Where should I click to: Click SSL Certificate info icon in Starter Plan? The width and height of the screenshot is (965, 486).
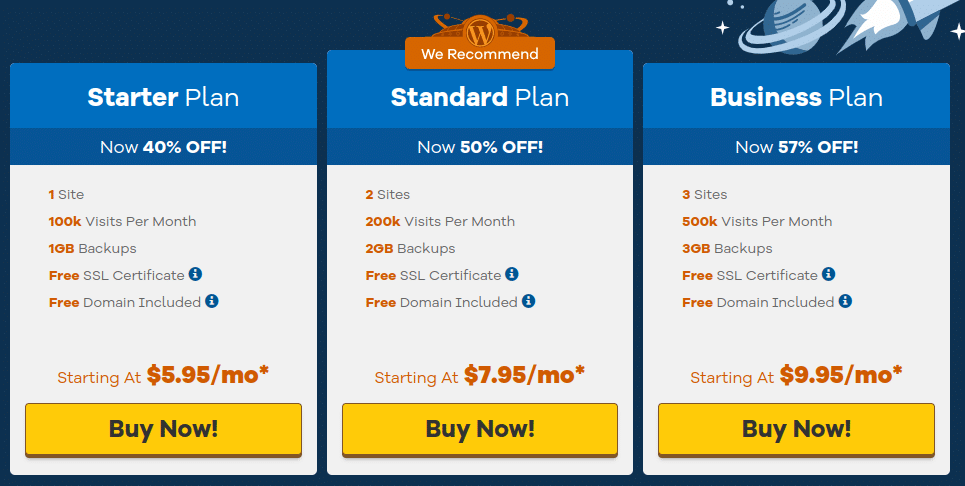(195, 274)
